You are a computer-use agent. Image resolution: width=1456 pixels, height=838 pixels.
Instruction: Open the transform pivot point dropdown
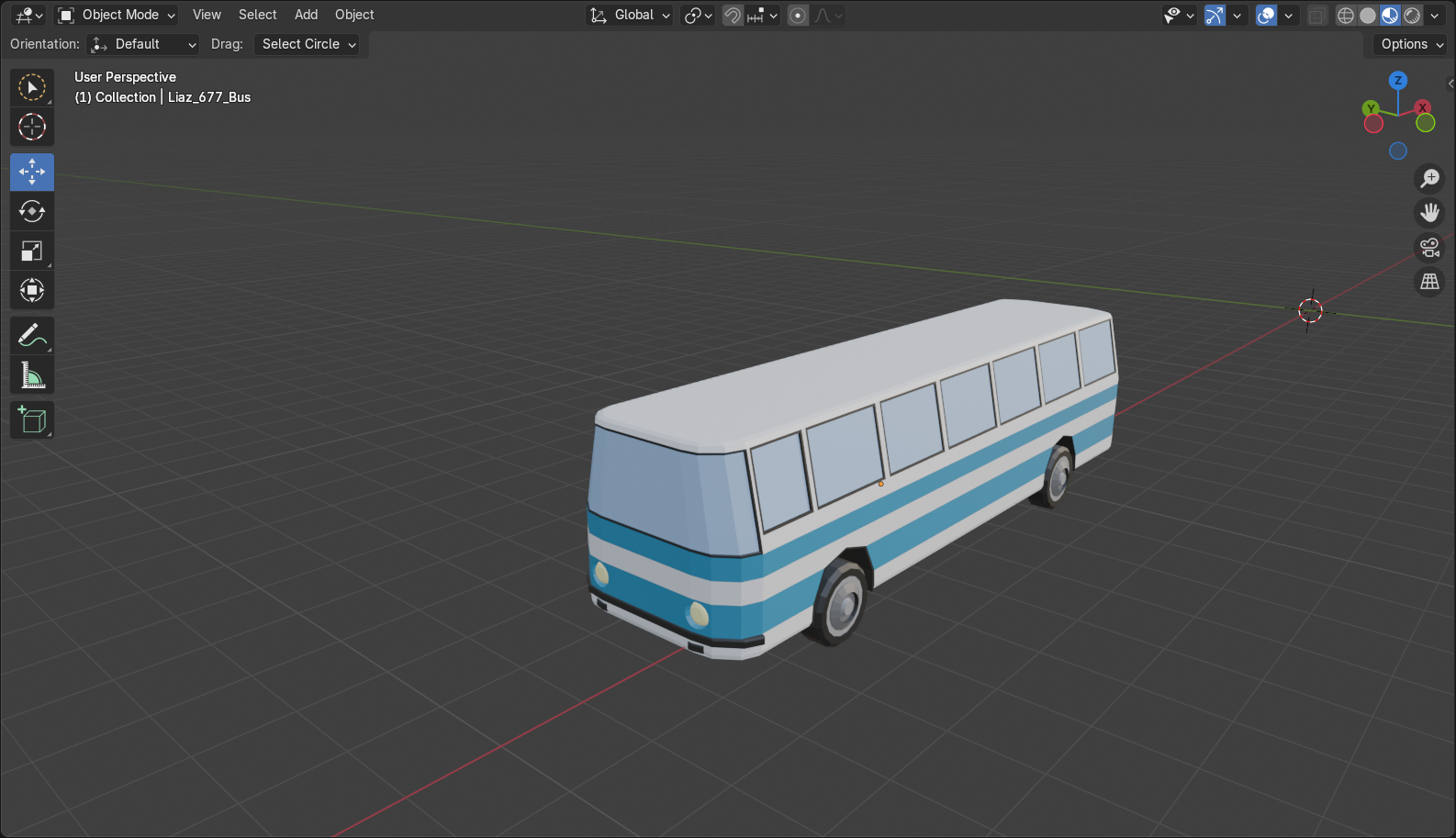point(698,16)
